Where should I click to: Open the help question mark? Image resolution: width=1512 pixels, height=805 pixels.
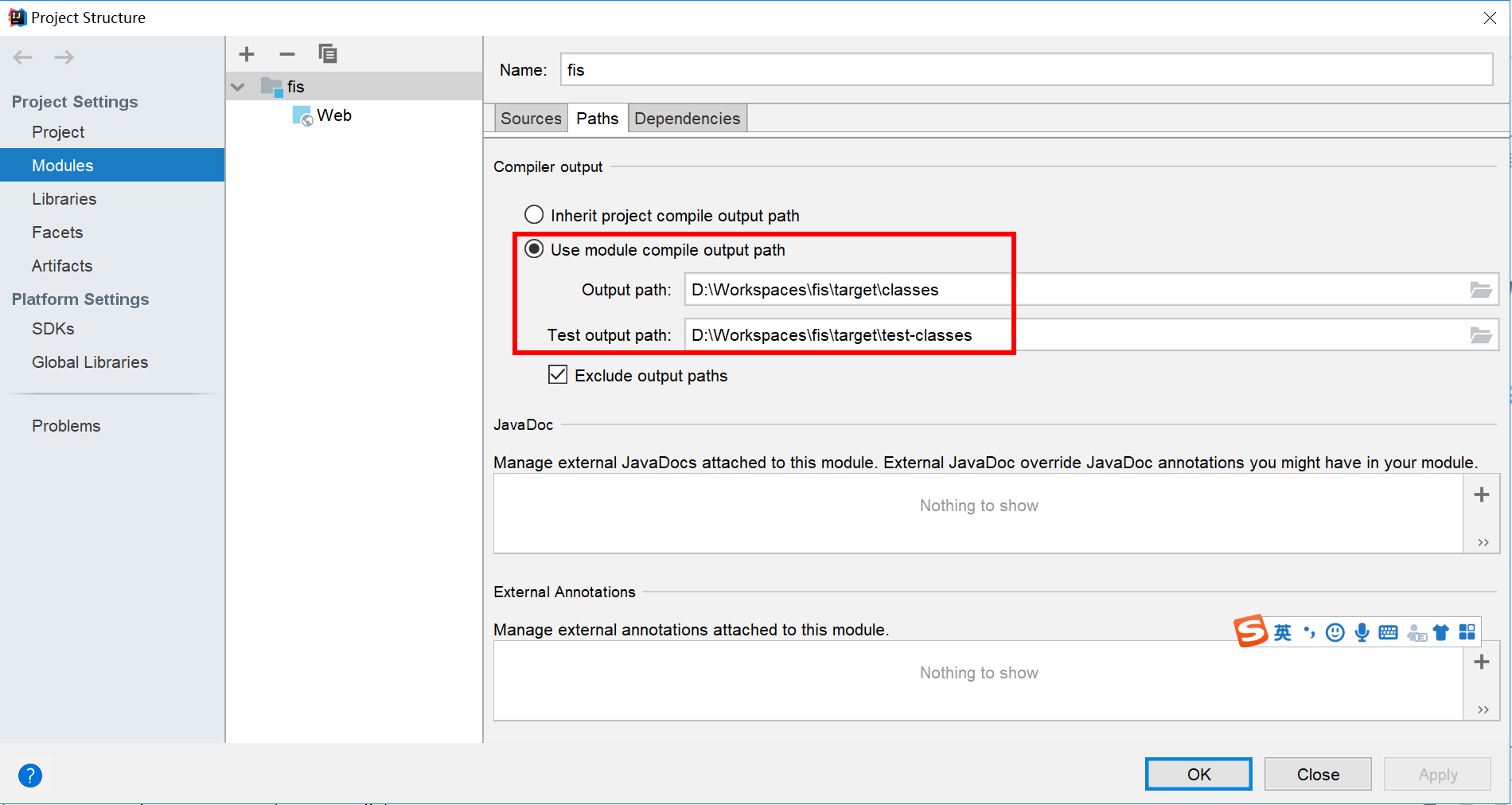tap(30, 775)
